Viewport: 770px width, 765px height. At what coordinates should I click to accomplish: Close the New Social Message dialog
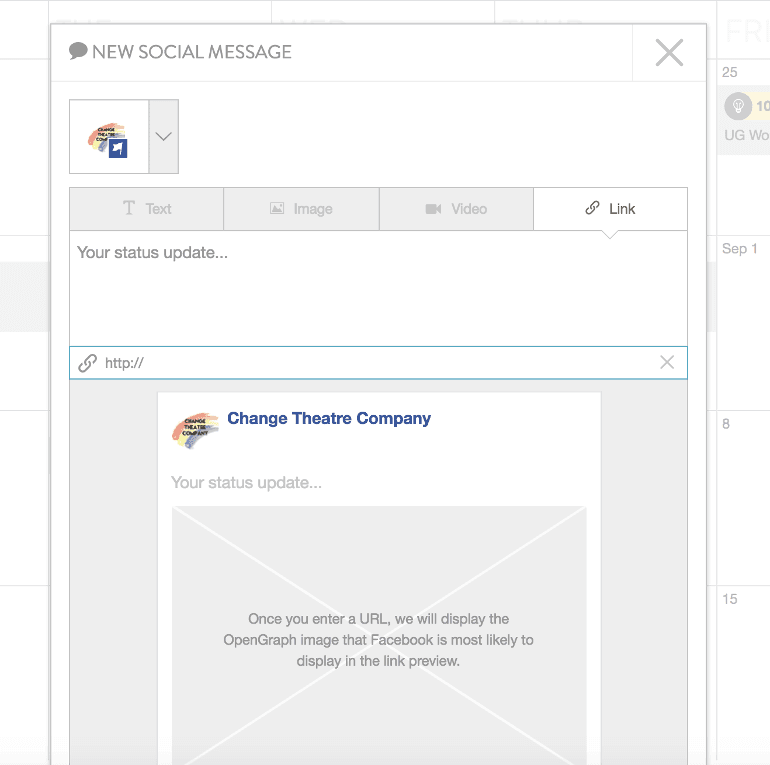(x=669, y=53)
